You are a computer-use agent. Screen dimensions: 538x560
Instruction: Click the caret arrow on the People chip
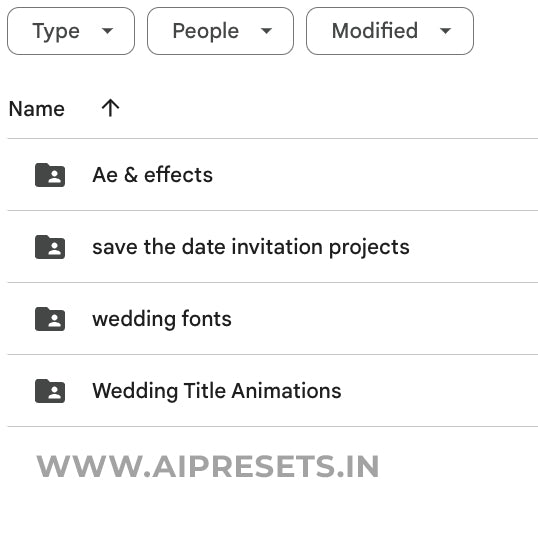tap(266, 31)
